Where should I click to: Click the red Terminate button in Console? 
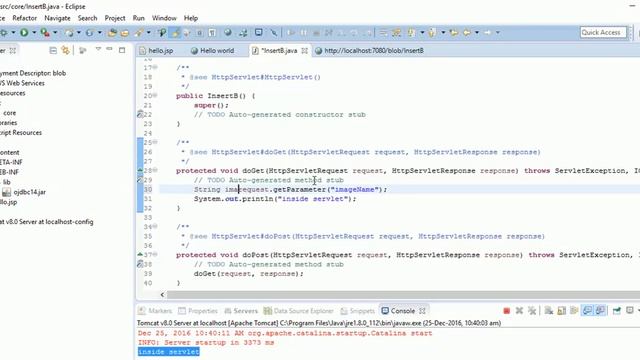[x=507, y=311]
